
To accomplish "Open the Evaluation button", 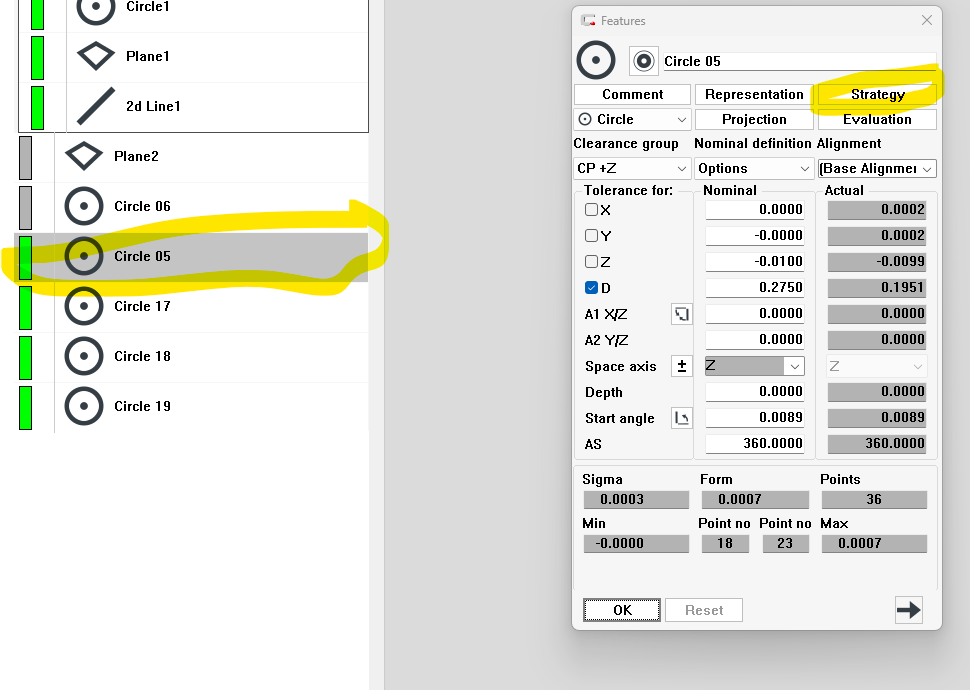I will pyautogui.click(x=877, y=119).
